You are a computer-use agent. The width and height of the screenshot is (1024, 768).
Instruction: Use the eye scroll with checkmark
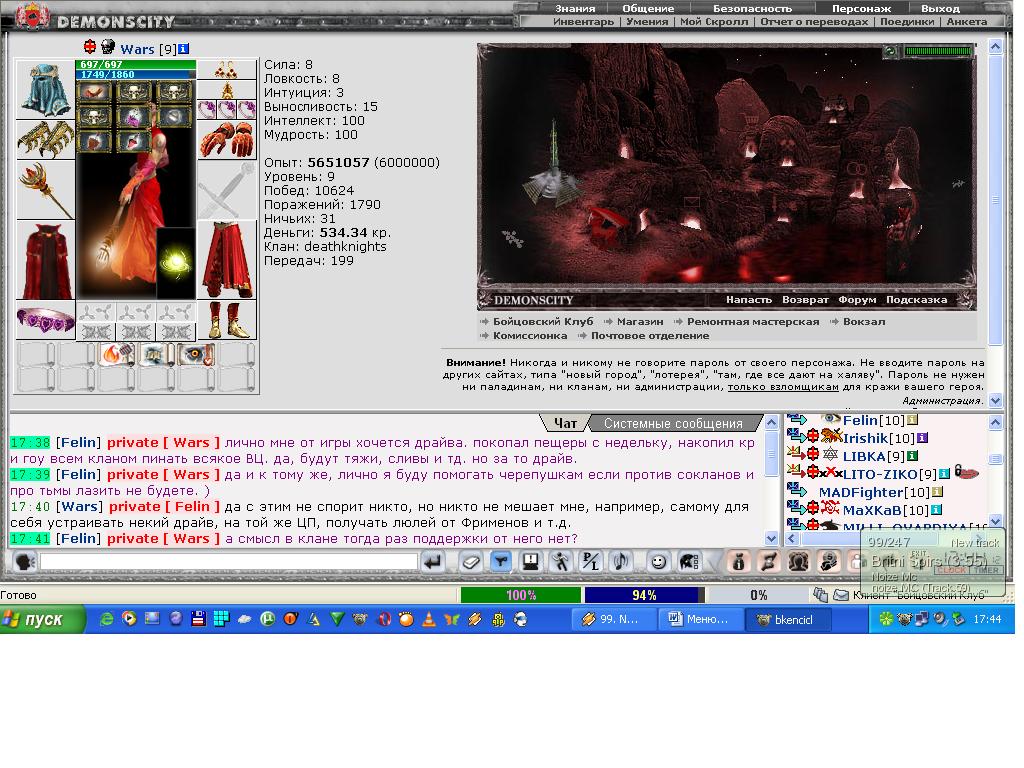point(197,355)
